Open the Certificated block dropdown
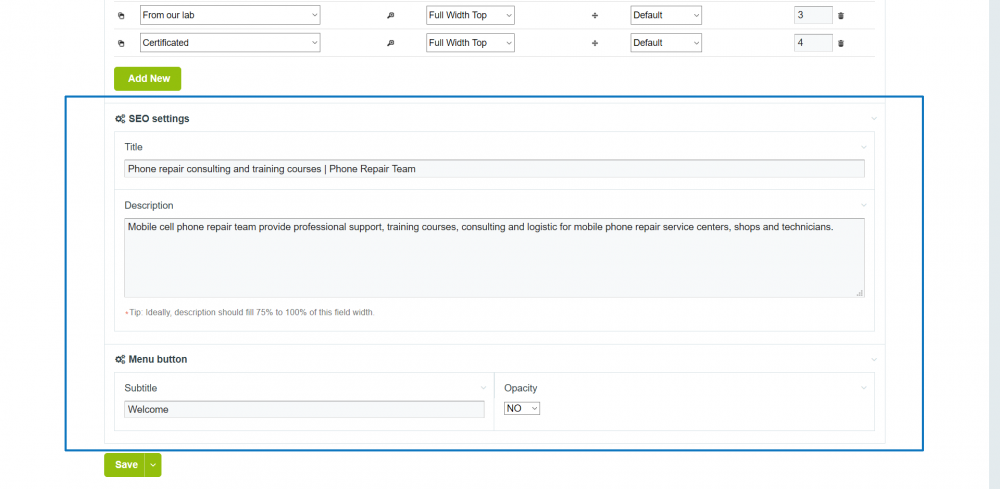 (x=230, y=43)
